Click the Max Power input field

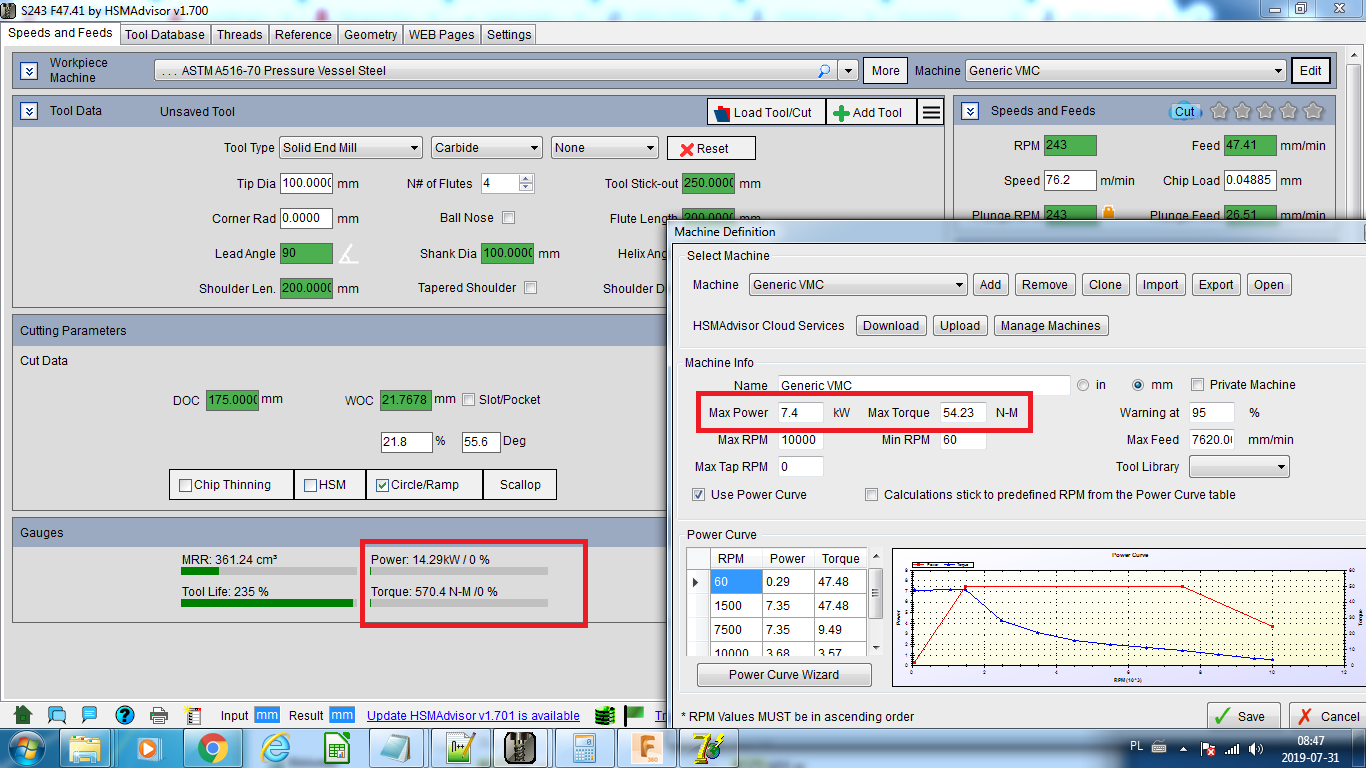(799, 413)
